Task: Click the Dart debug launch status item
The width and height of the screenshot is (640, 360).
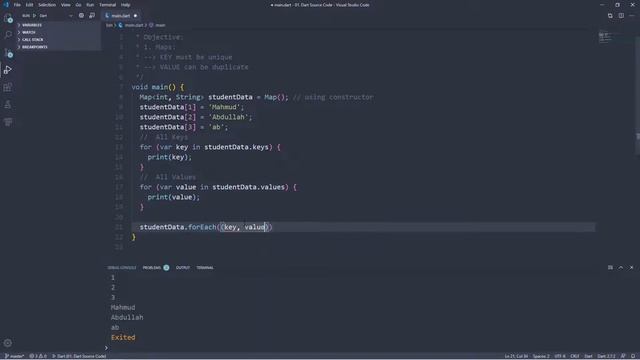Action: [x=79, y=356]
